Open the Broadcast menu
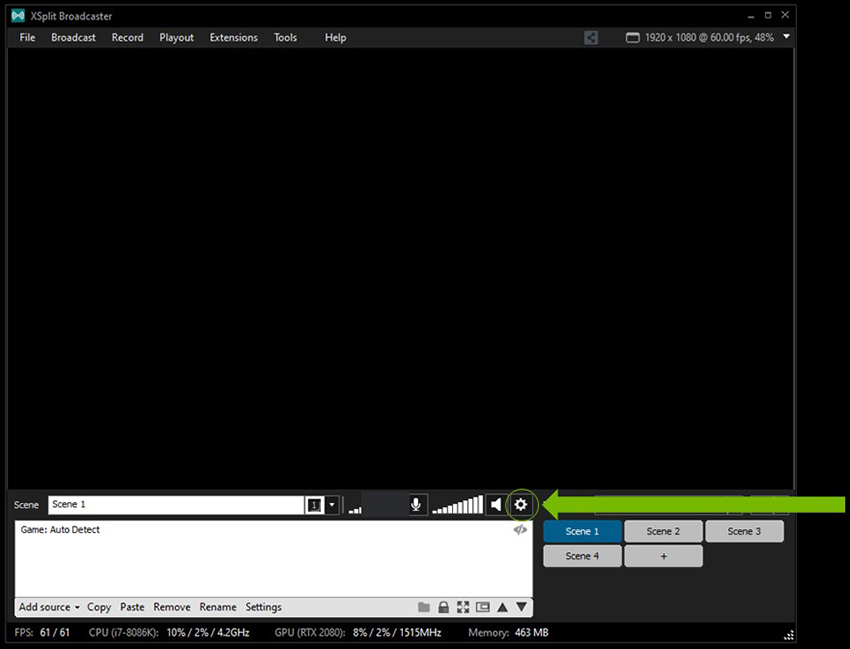 73,37
